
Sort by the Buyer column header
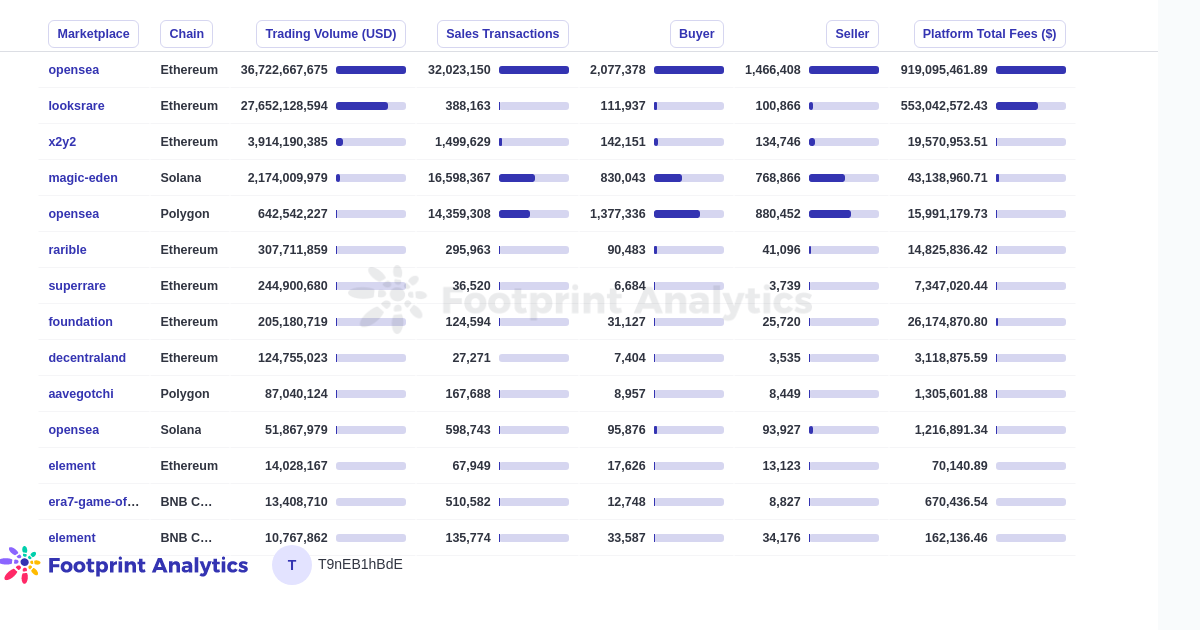click(697, 34)
